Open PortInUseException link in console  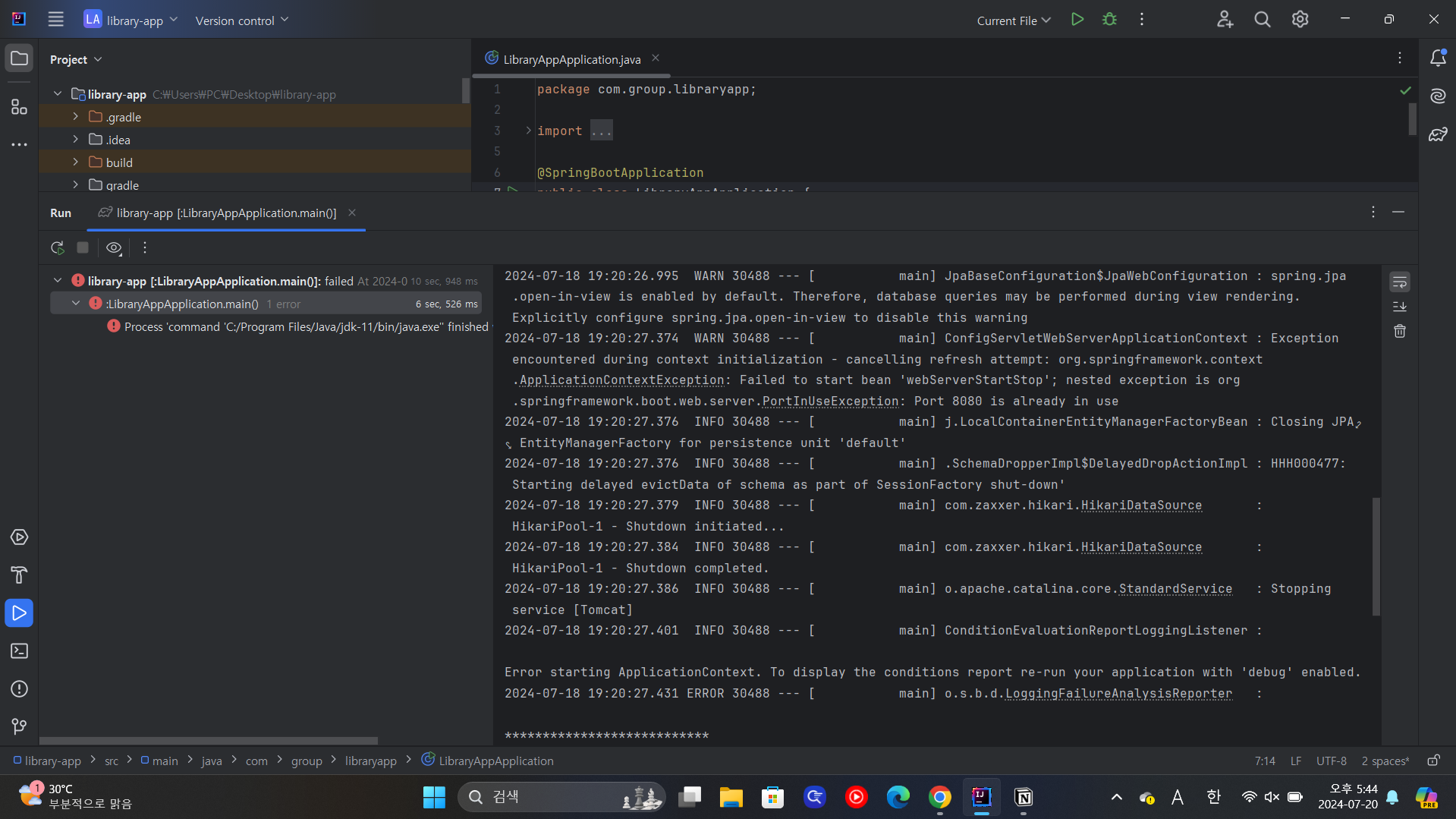[x=830, y=401]
